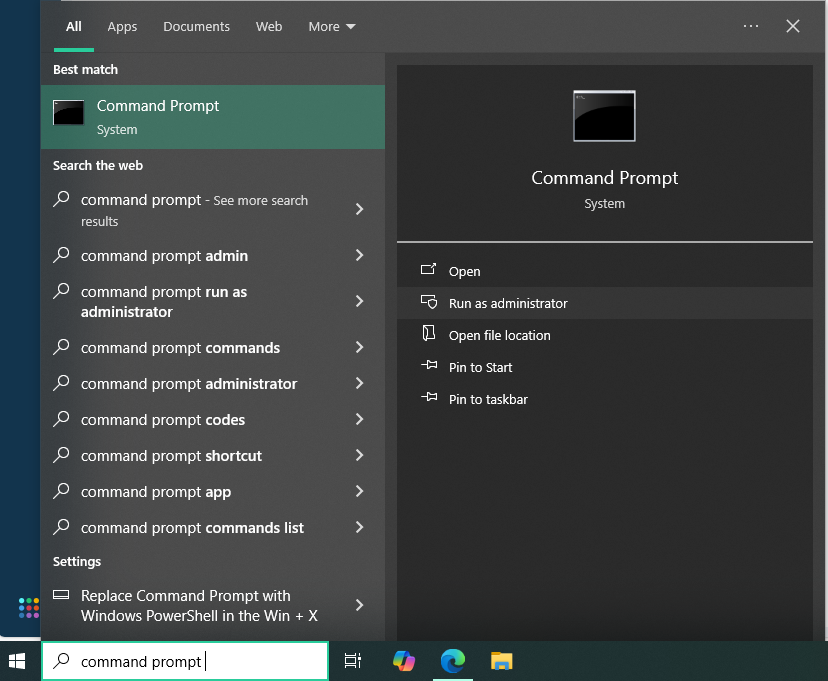Open Microsoft Edge from the taskbar

point(453,661)
